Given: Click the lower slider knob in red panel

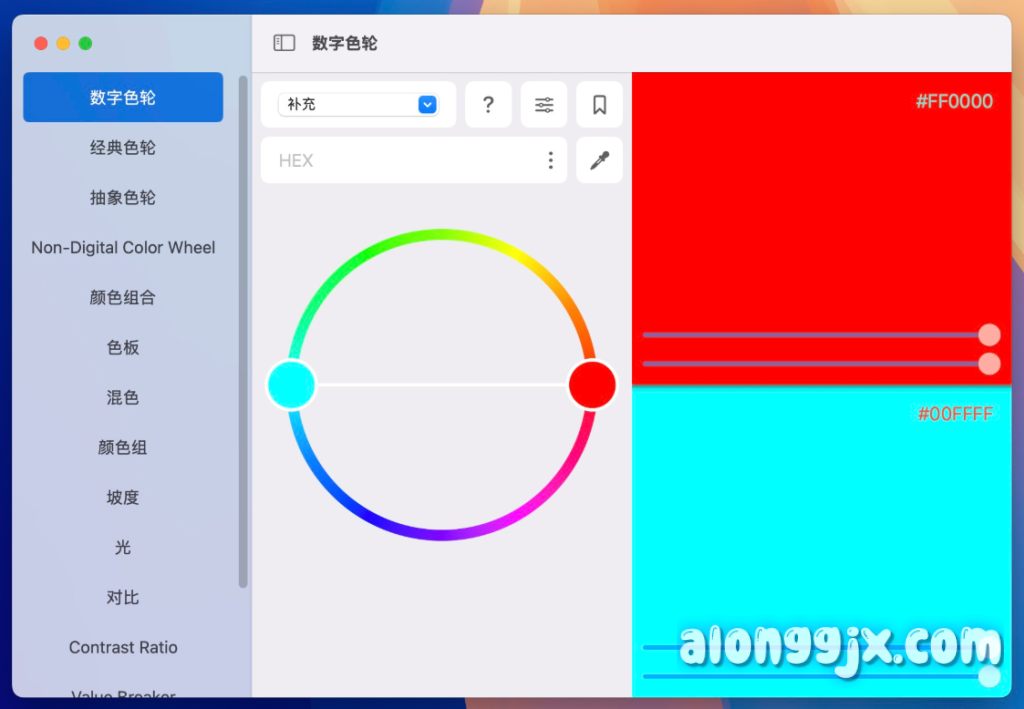Looking at the screenshot, I should 989,363.
